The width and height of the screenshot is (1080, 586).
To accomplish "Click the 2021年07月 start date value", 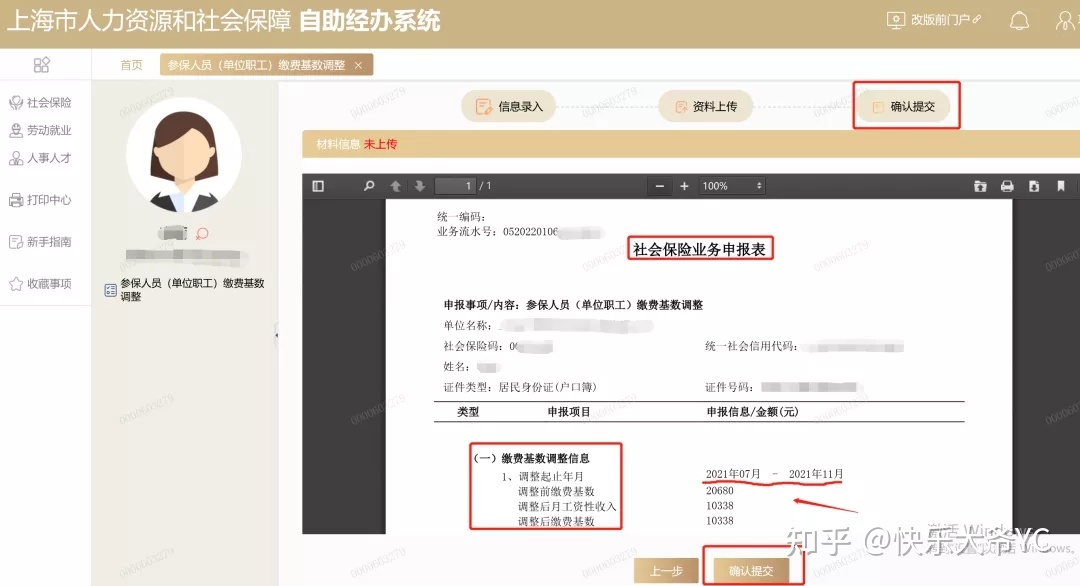I will tap(733, 474).
